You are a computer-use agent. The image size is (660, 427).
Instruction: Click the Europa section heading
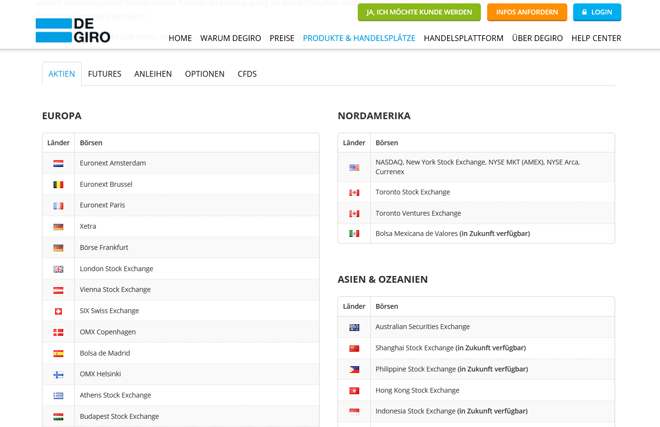tap(62, 116)
